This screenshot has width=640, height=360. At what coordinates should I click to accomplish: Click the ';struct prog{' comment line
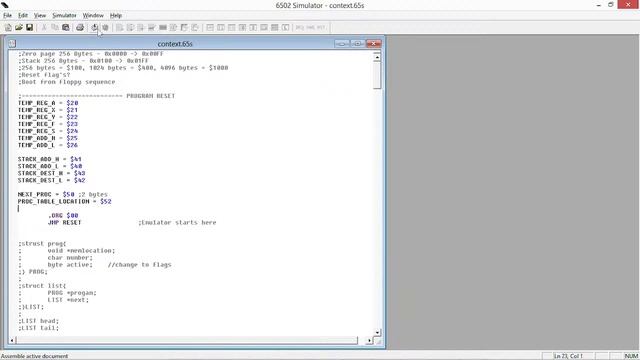tap(42, 244)
